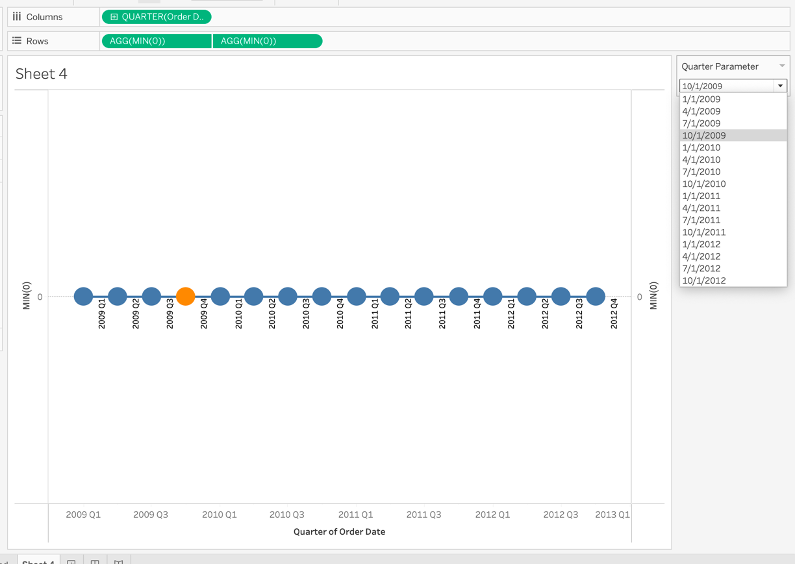Select the QUARTER(Order D.. pill on Columns
This screenshot has height=564, width=796.
click(157, 17)
